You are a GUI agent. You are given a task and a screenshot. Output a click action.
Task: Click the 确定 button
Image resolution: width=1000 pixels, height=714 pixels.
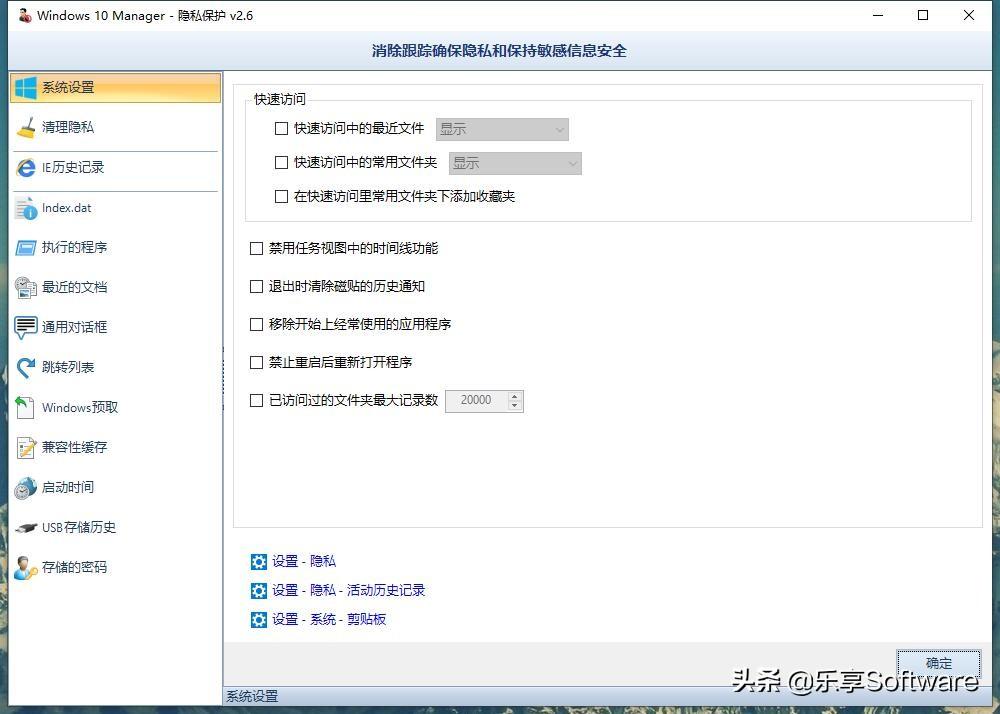(938, 664)
